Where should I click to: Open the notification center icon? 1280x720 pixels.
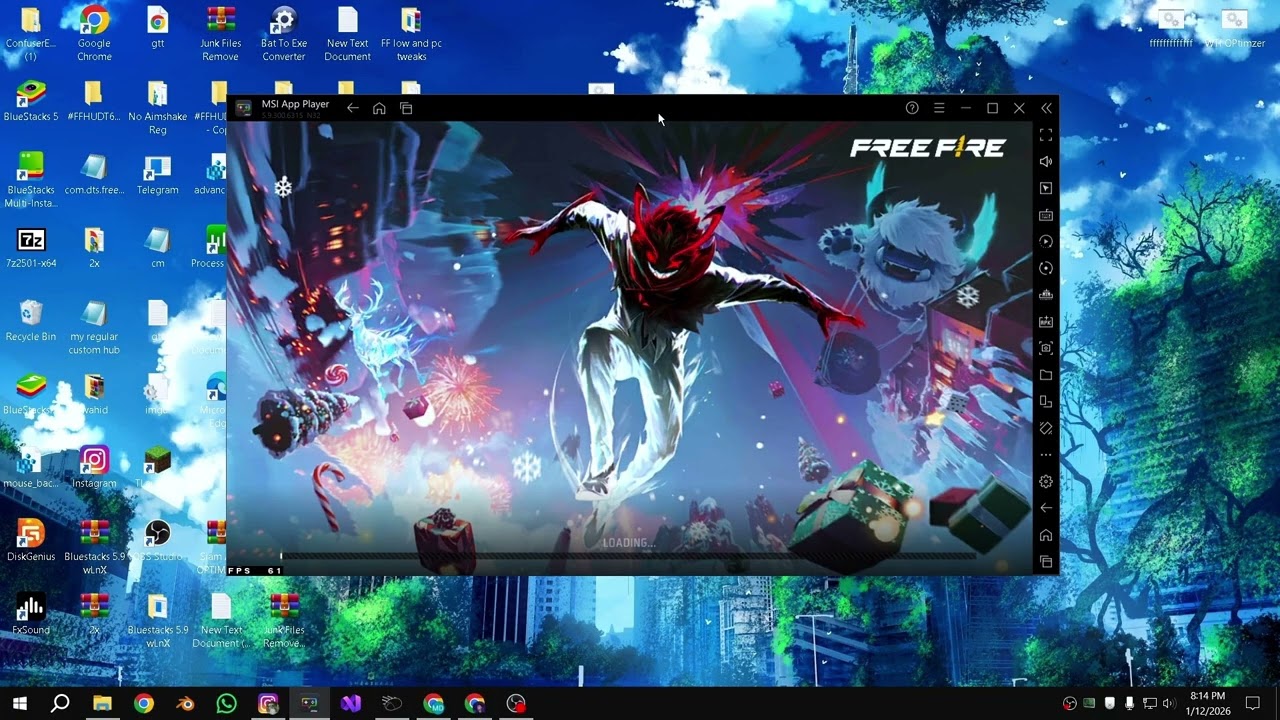click(x=1252, y=703)
